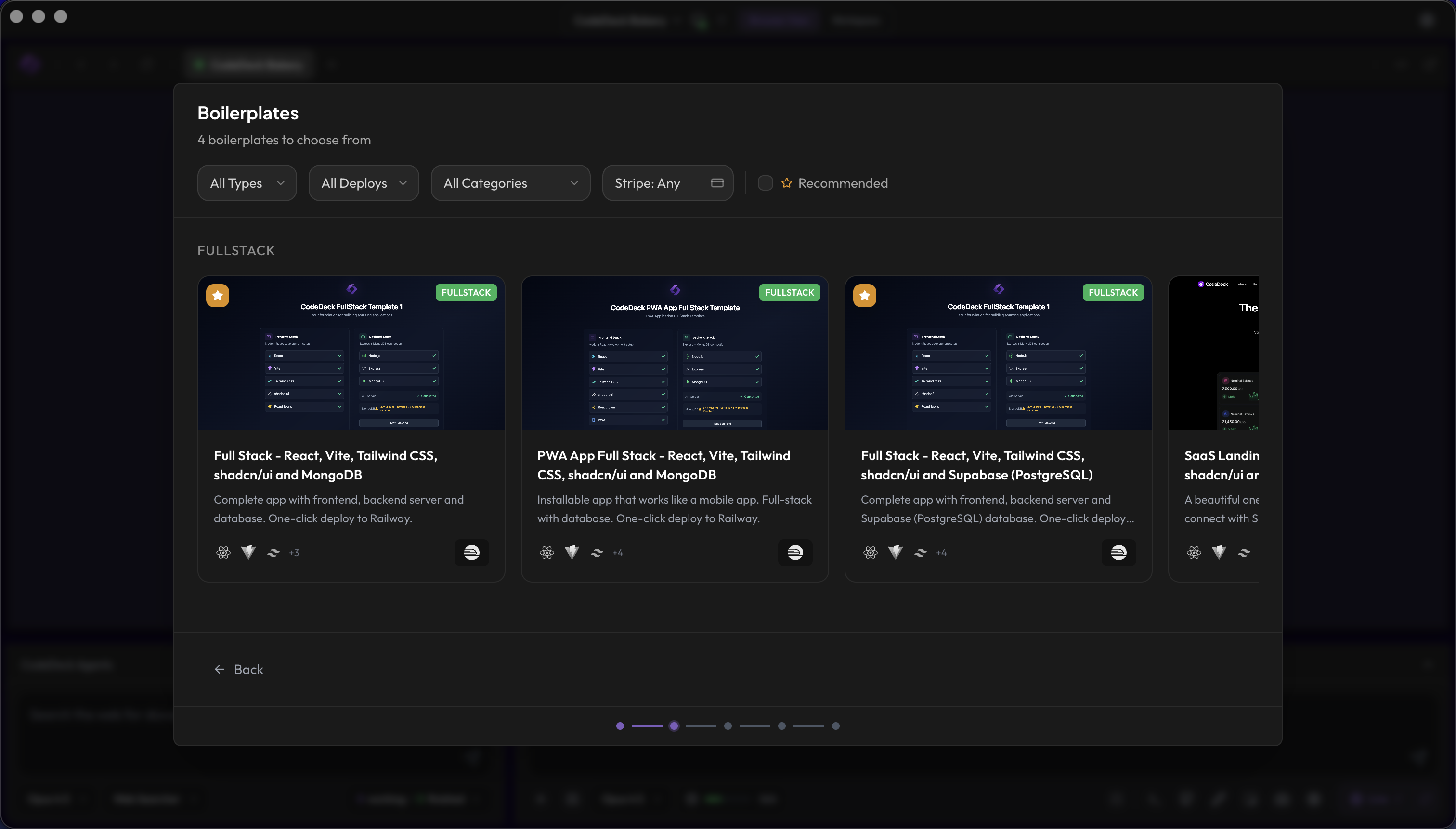The height and width of the screenshot is (829, 1456).
Task: Click the +3 technologies indicator on the first card
Action: tap(294, 552)
